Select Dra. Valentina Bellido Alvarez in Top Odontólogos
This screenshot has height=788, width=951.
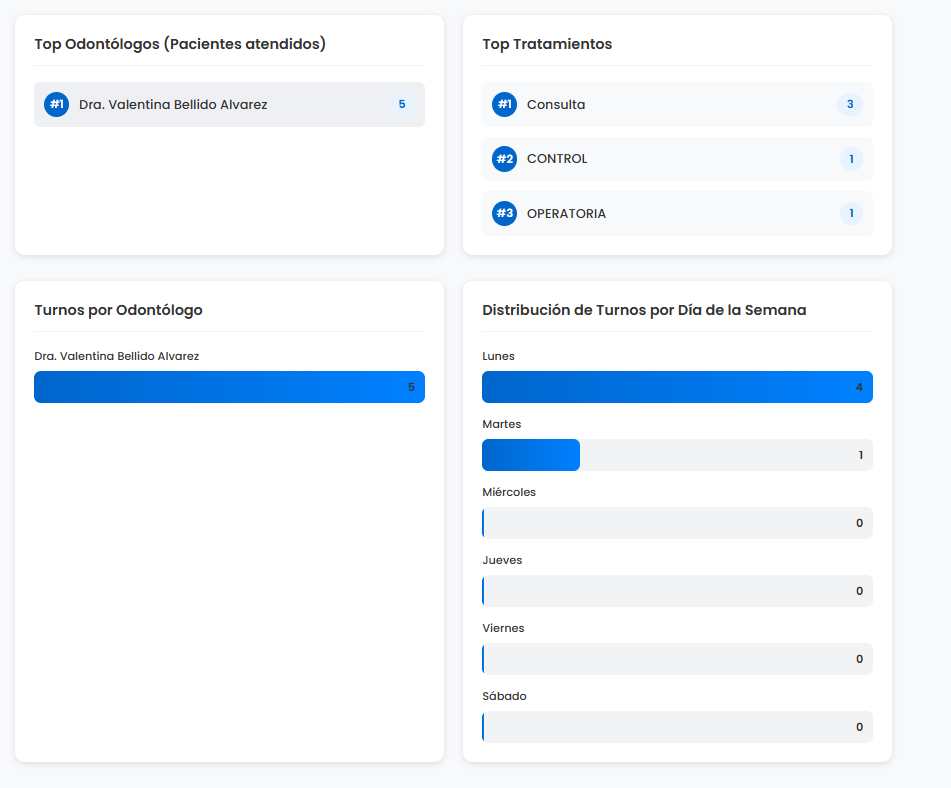tap(173, 104)
